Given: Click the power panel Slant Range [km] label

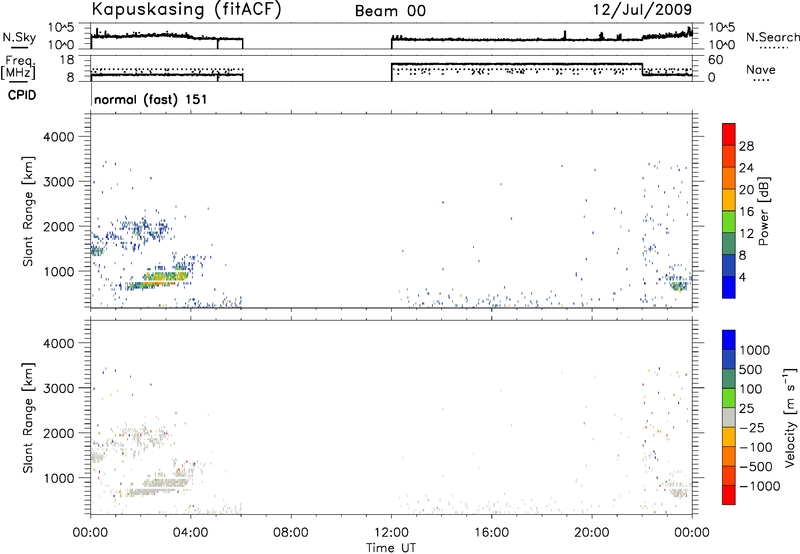Looking at the screenshot, I should [28, 211].
